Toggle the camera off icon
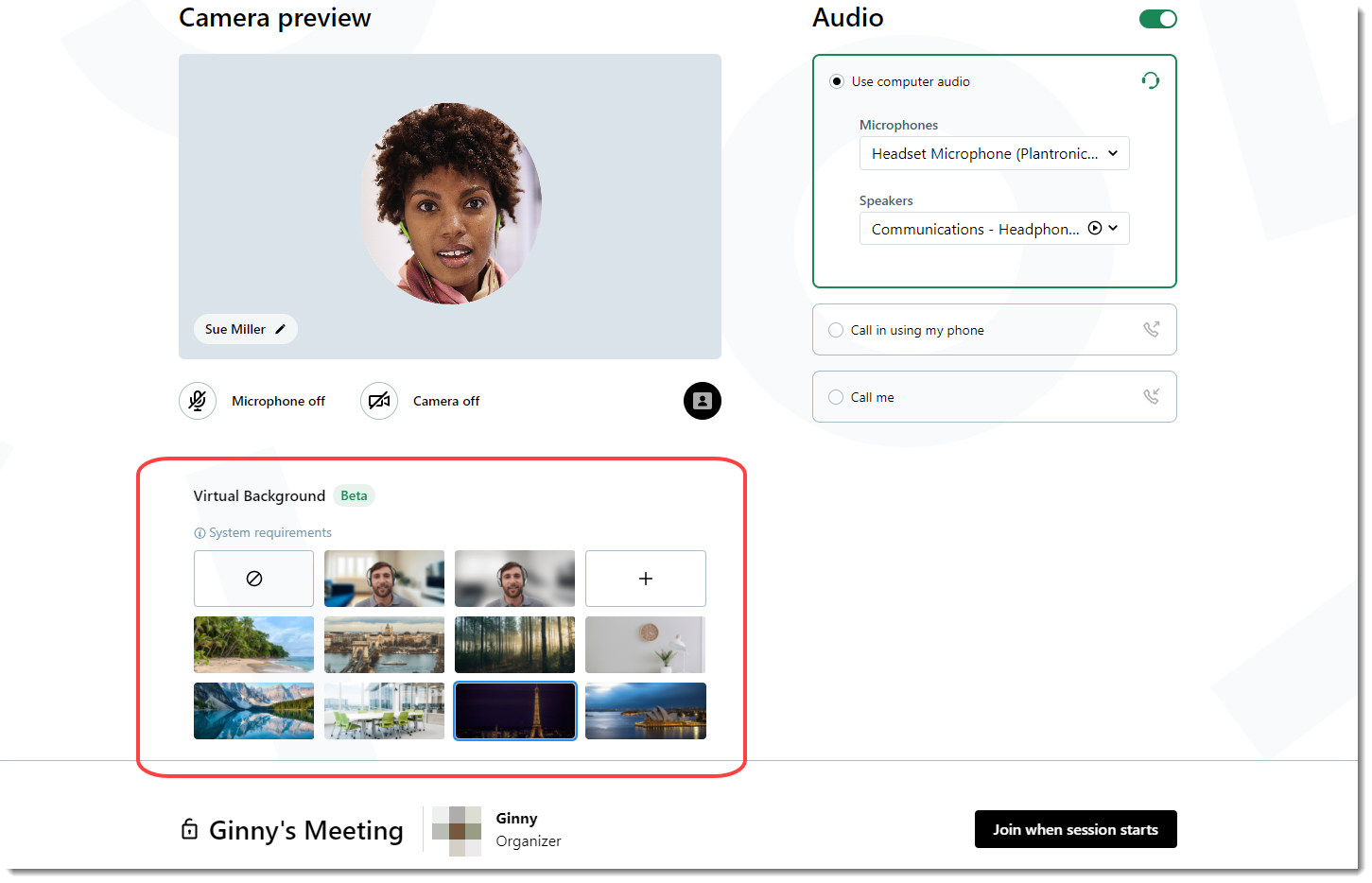The image size is (1372, 883). (379, 401)
